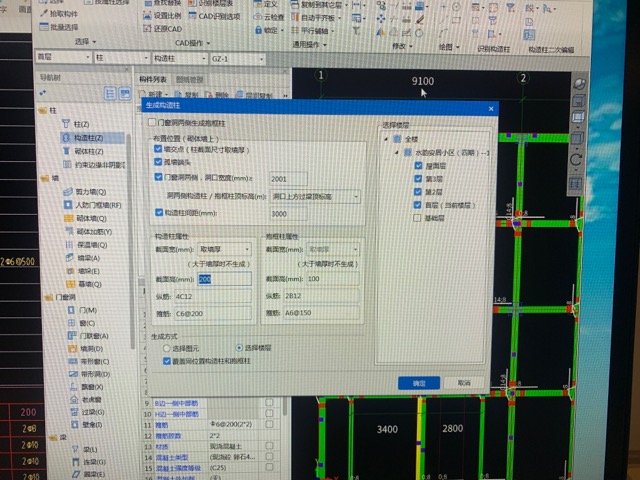Uncheck the 孤墙端头 checkbox
The height and width of the screenshot is (480, 640).
pos(158,162)
